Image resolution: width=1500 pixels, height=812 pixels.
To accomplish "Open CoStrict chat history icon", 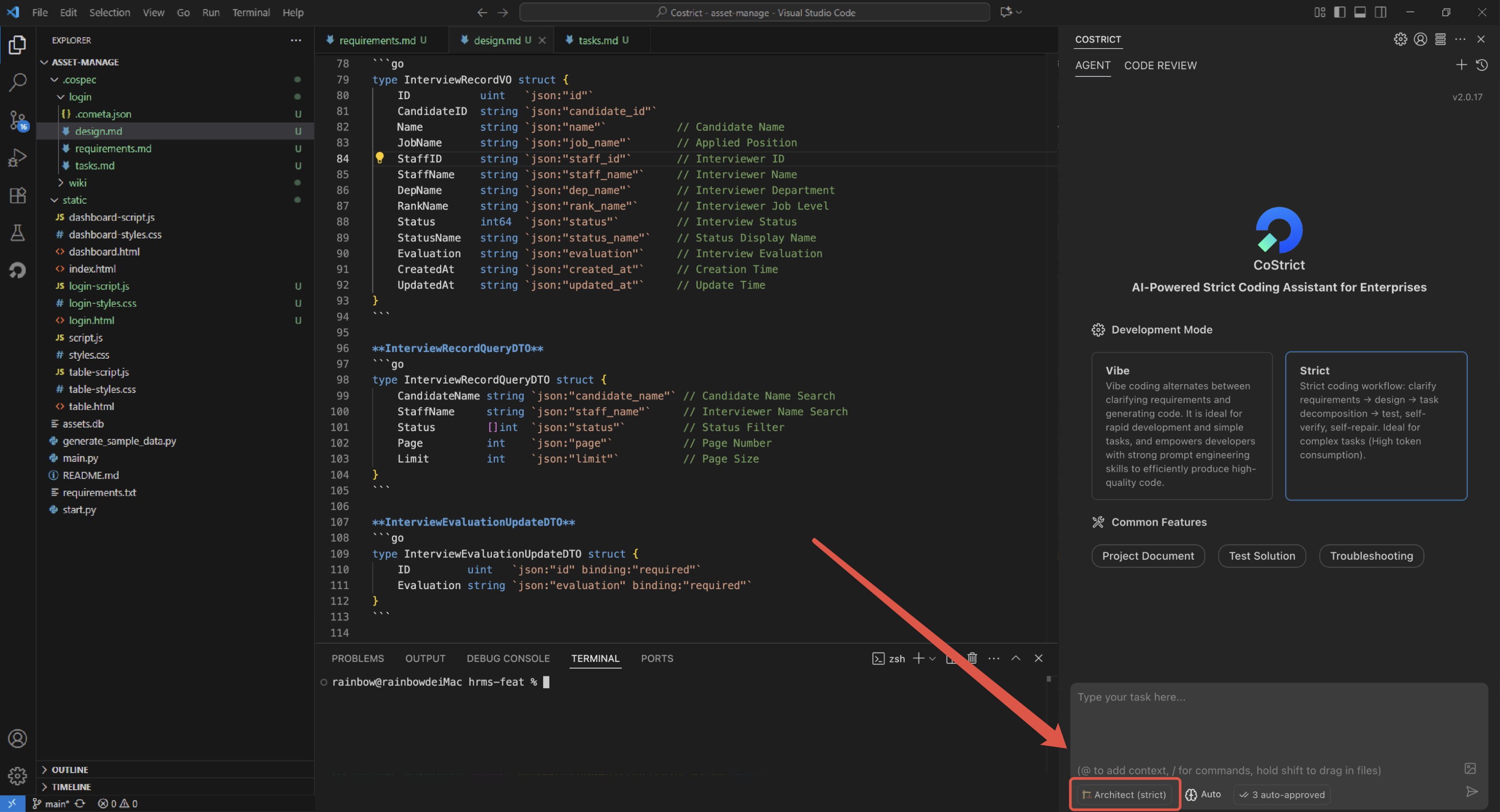I will tap(1481, 65).
